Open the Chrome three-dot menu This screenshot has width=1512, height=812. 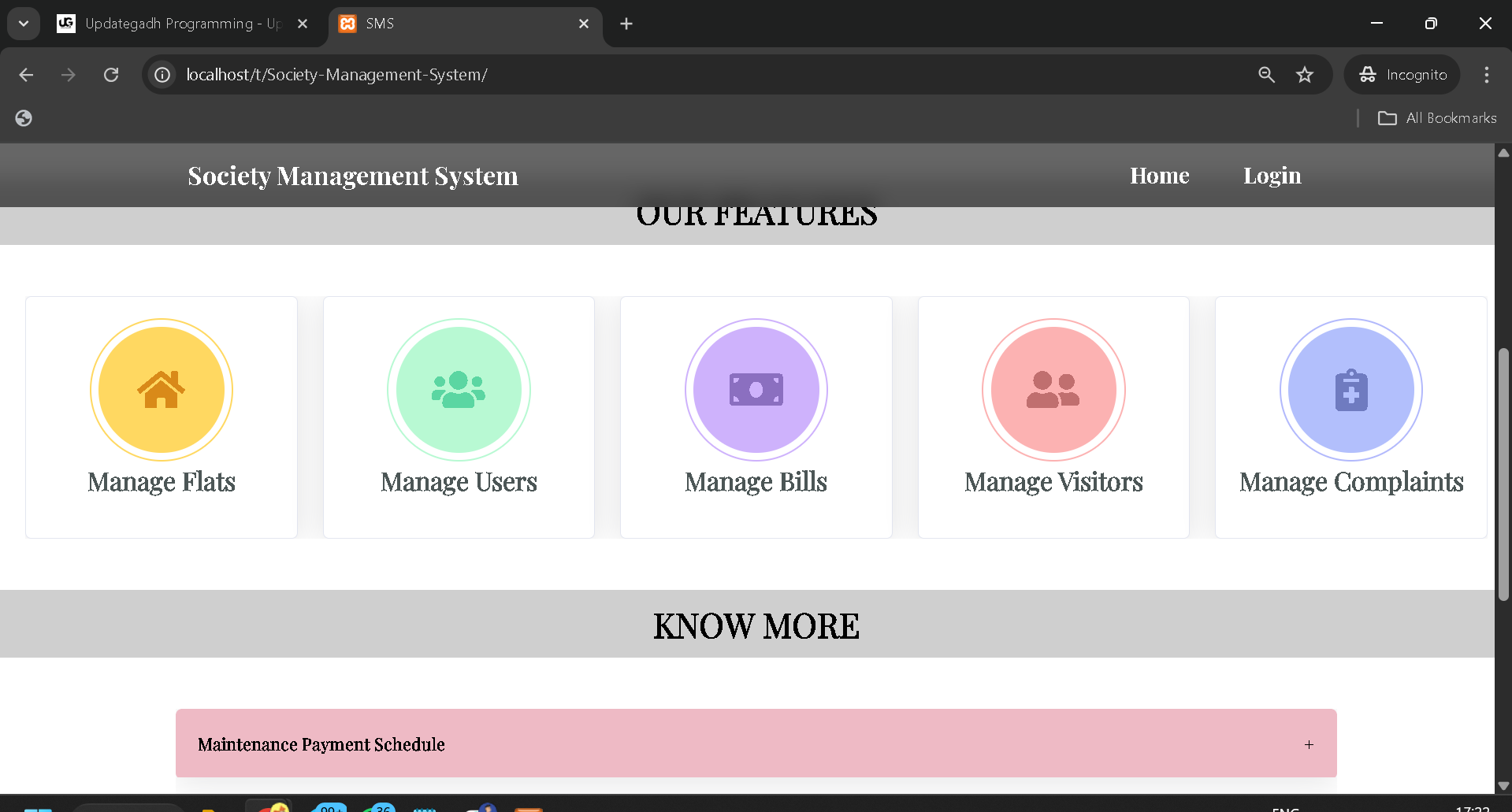[1486, 75]
